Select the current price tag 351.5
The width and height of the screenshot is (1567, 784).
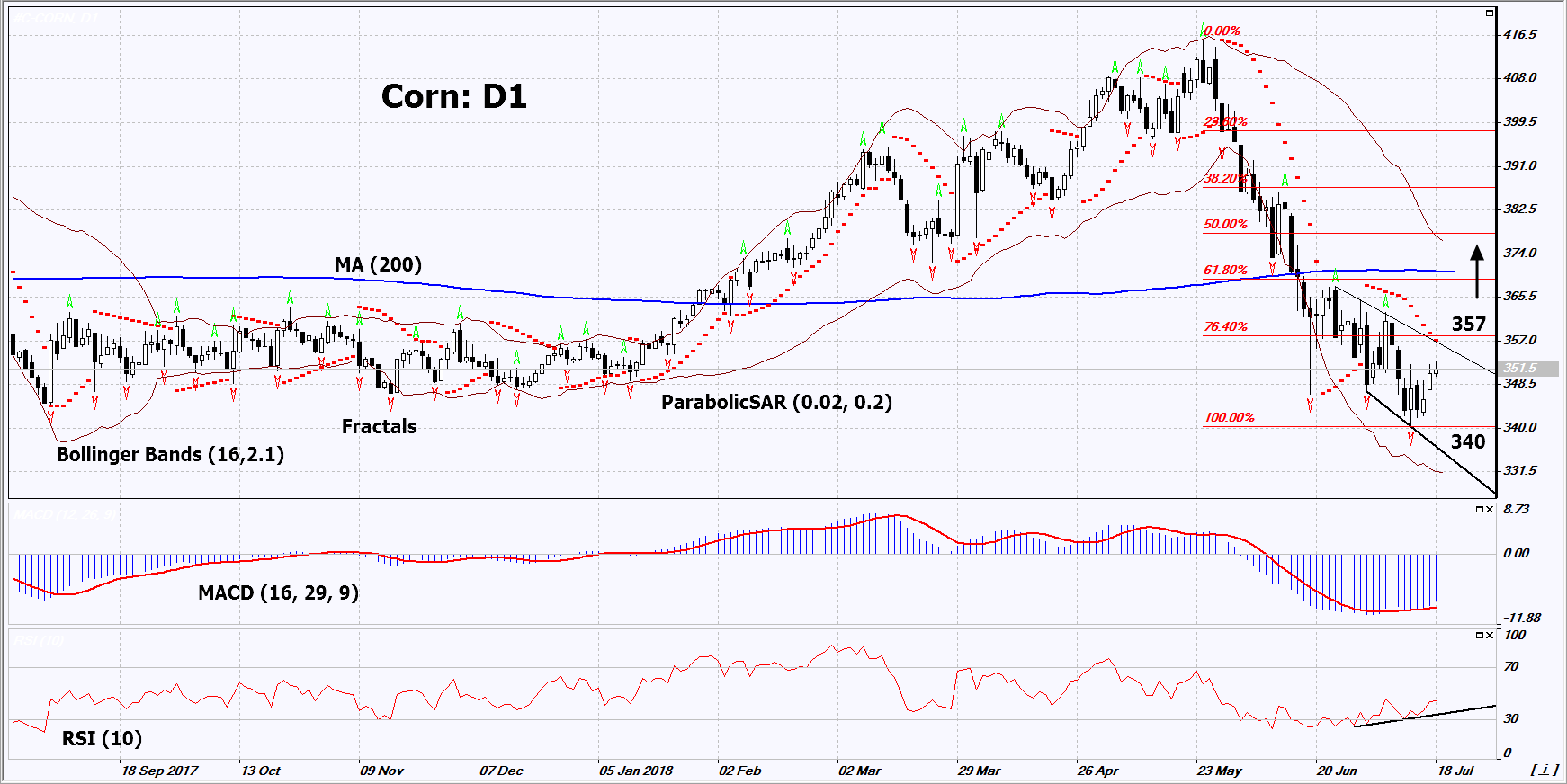coord(1527,369)
